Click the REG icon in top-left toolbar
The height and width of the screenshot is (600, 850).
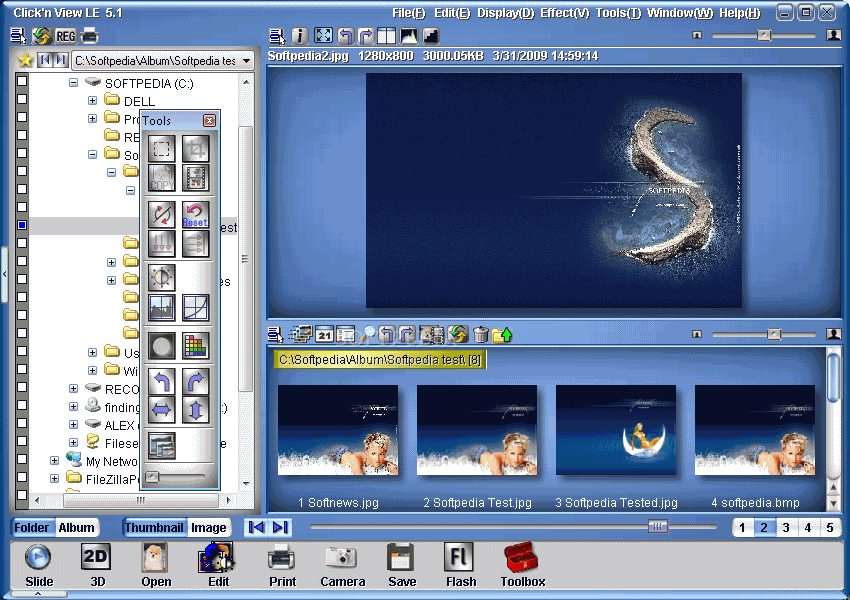coord(66,36)
